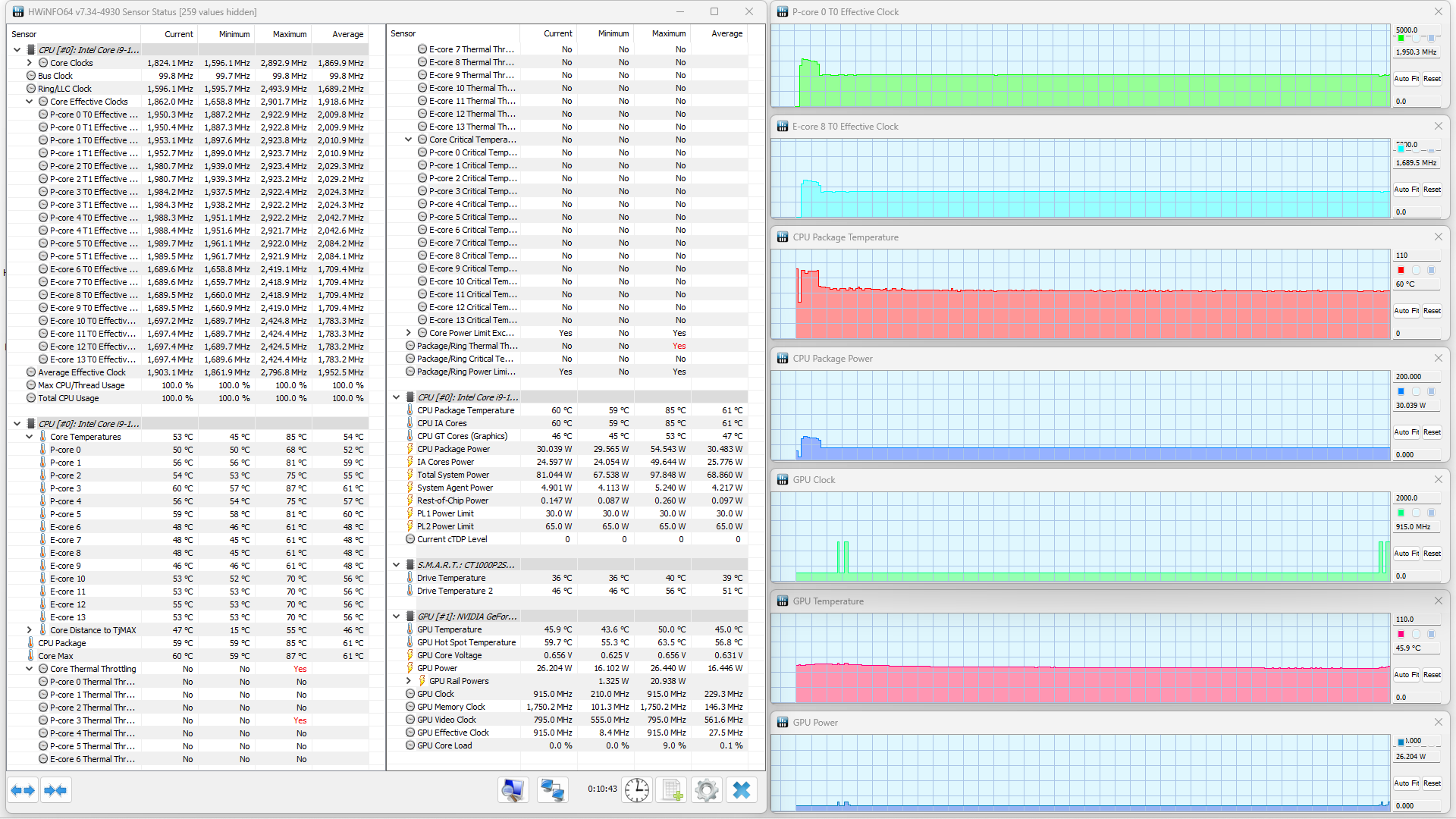This screenshot has height=819, width=1456.
Task: Click the red swatch in CPU Package Temperature
Action: click(x=1401, y=270)
